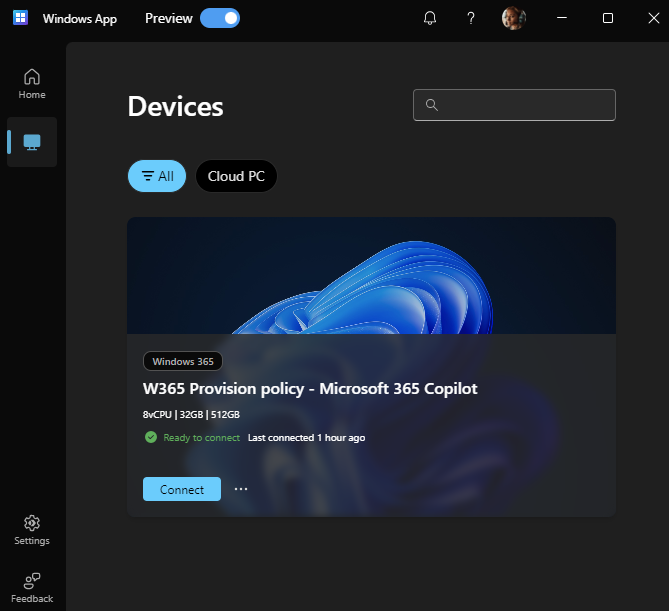The width and height of the screenshot is (669, 611).
Task: Click the Windows 365 badge
Action: [183, 361]
